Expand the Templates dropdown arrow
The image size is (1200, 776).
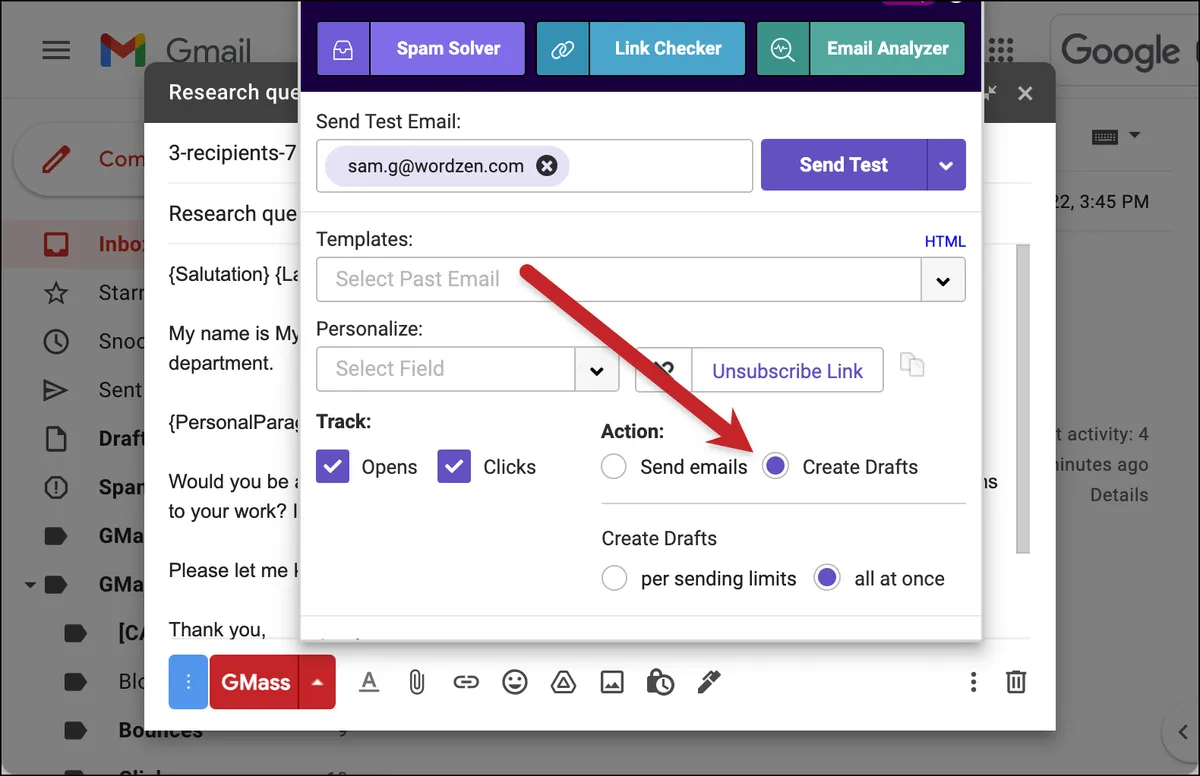(x=943, y=280)
